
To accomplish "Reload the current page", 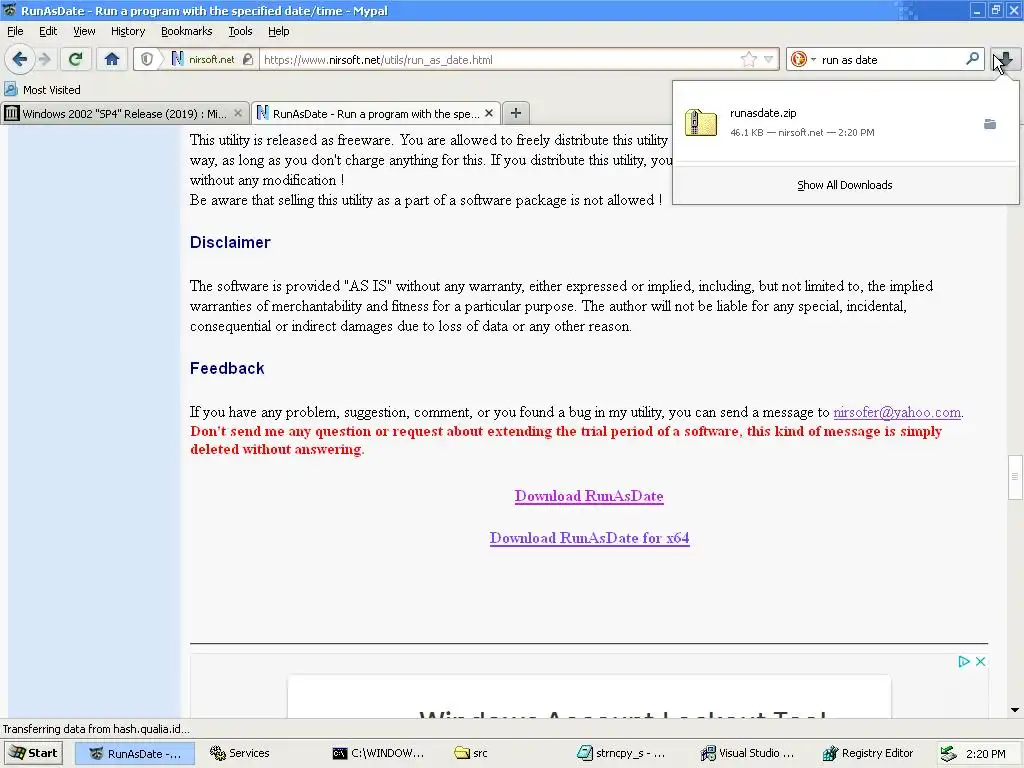I will pyautogui.click(x=76, y=59).
